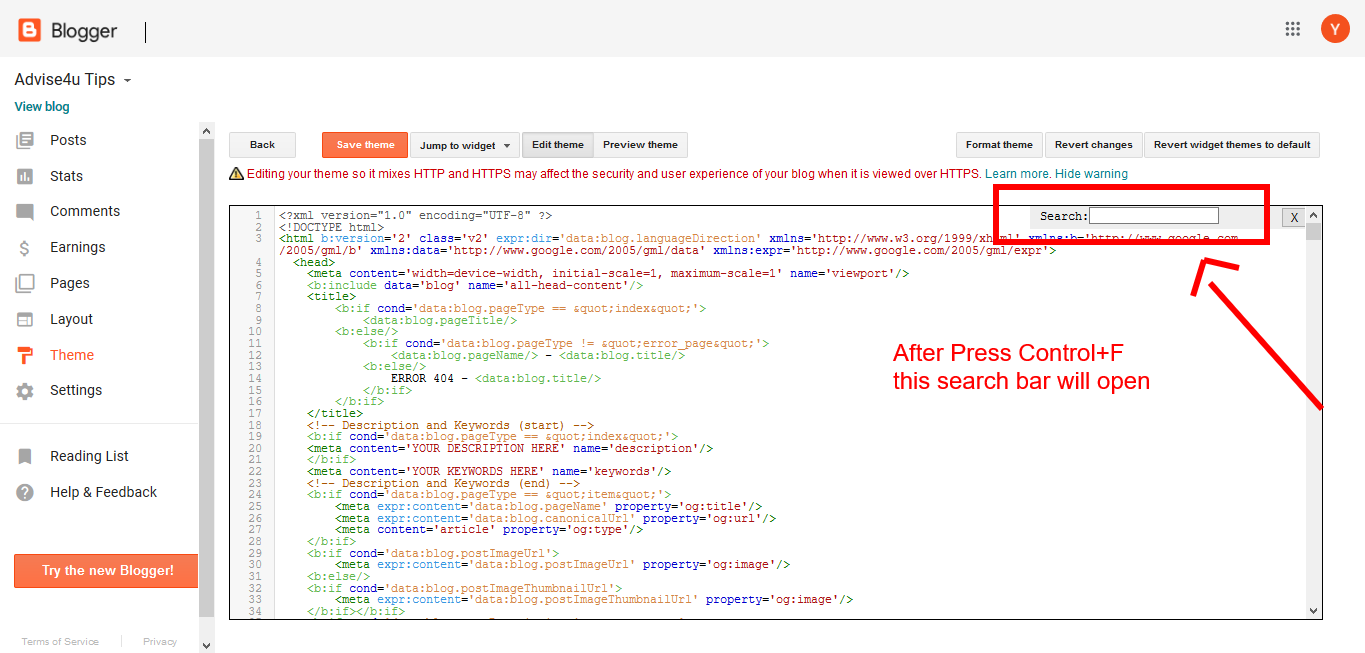Image resolution: width=1365 pixels, height=653 pixels.
Task: Click the Back button
Action: (x=262, y=145)
